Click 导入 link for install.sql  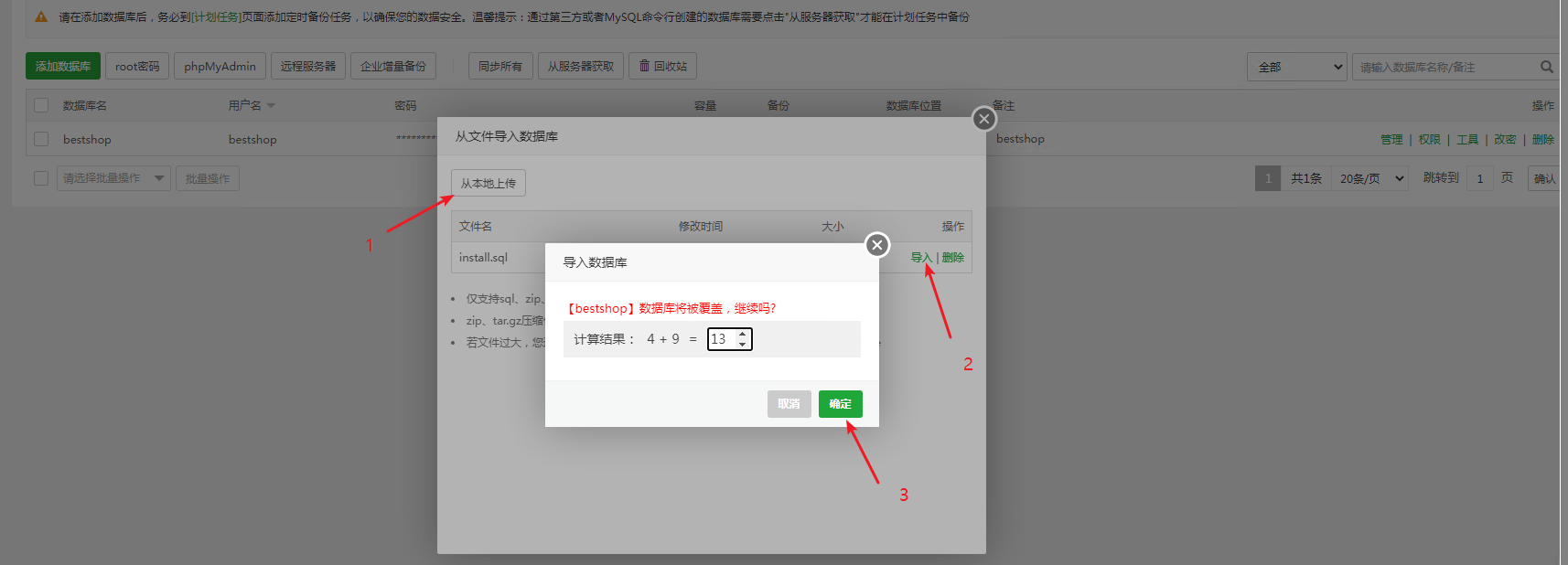coord(920,258)
